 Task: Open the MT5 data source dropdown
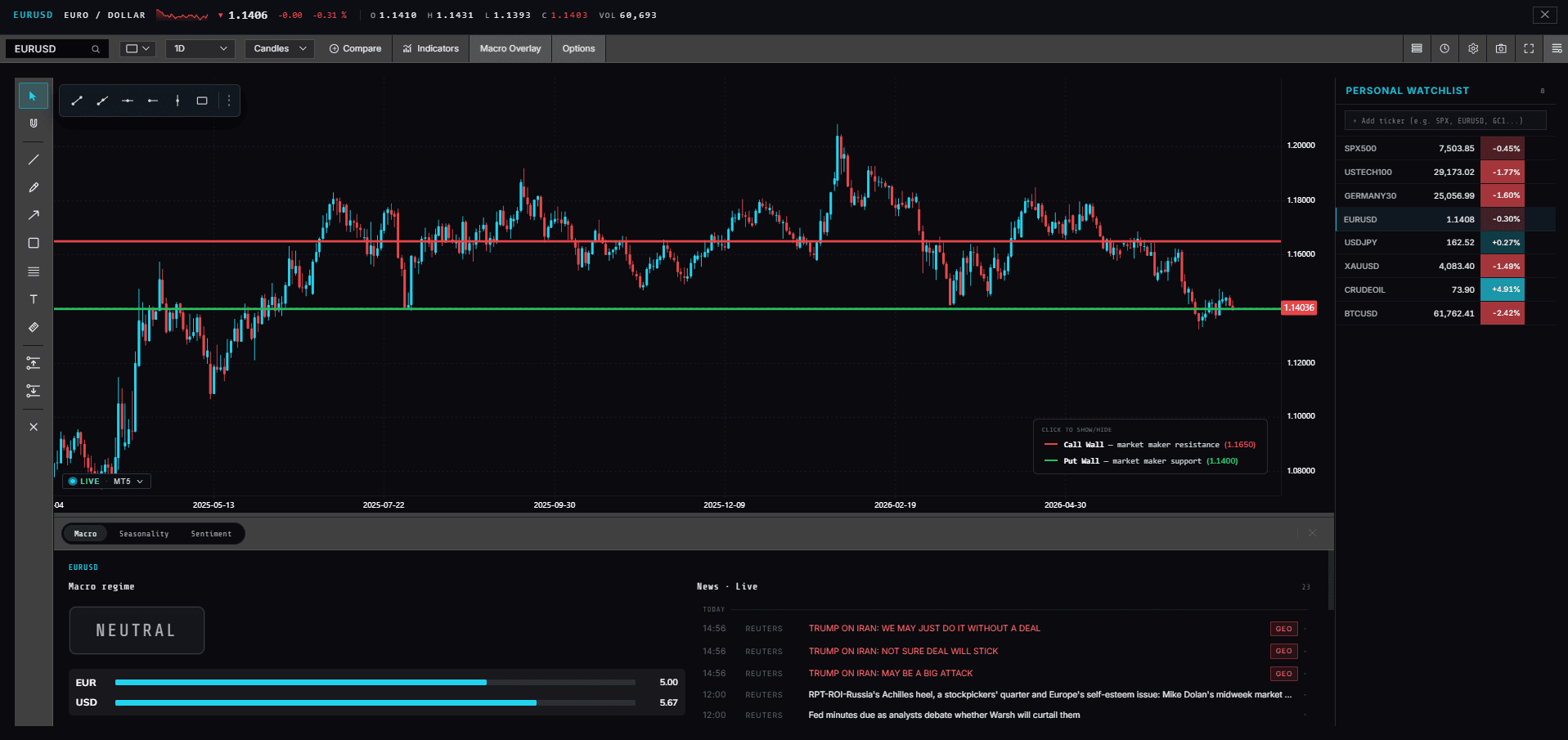tap(128, 482)
